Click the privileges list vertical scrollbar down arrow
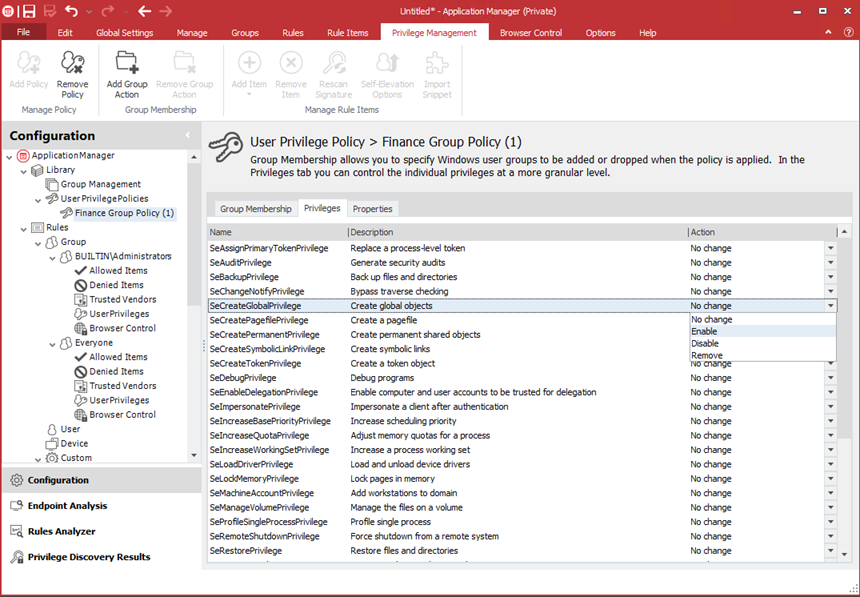Screen dimensions: 860x597 pyautogui.click(x=845, y=554)
